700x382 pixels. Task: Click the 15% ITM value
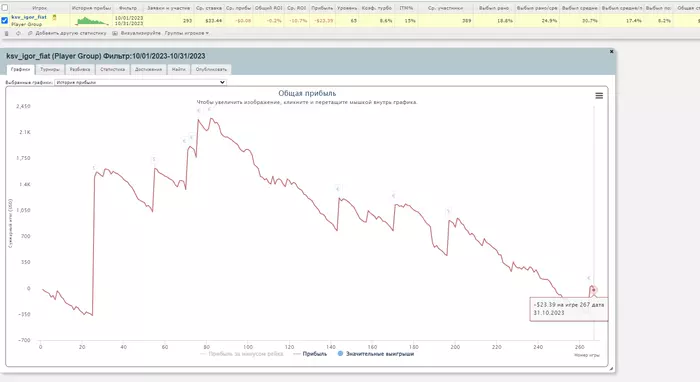410,21
